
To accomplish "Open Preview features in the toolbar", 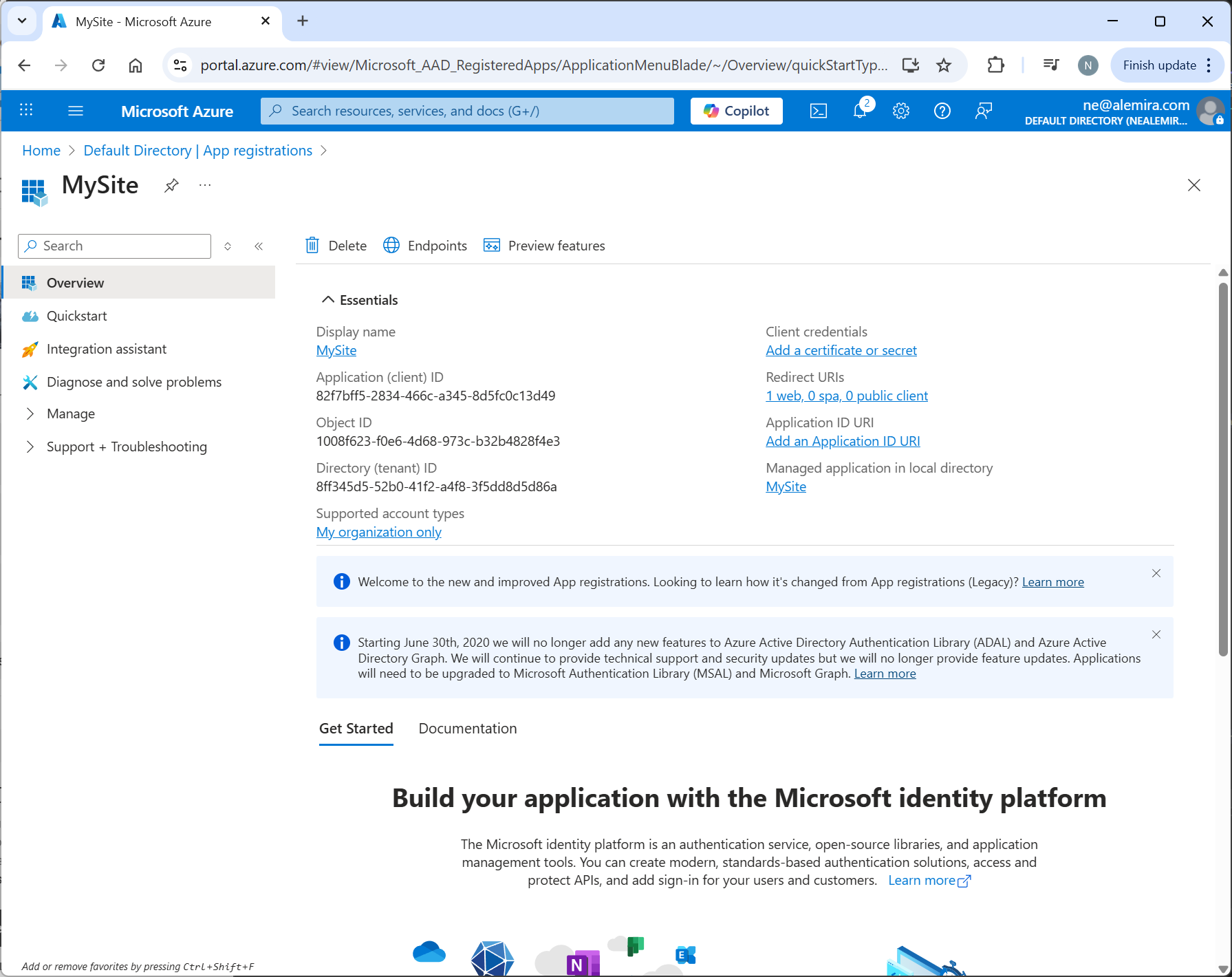I will pos(544,246).
